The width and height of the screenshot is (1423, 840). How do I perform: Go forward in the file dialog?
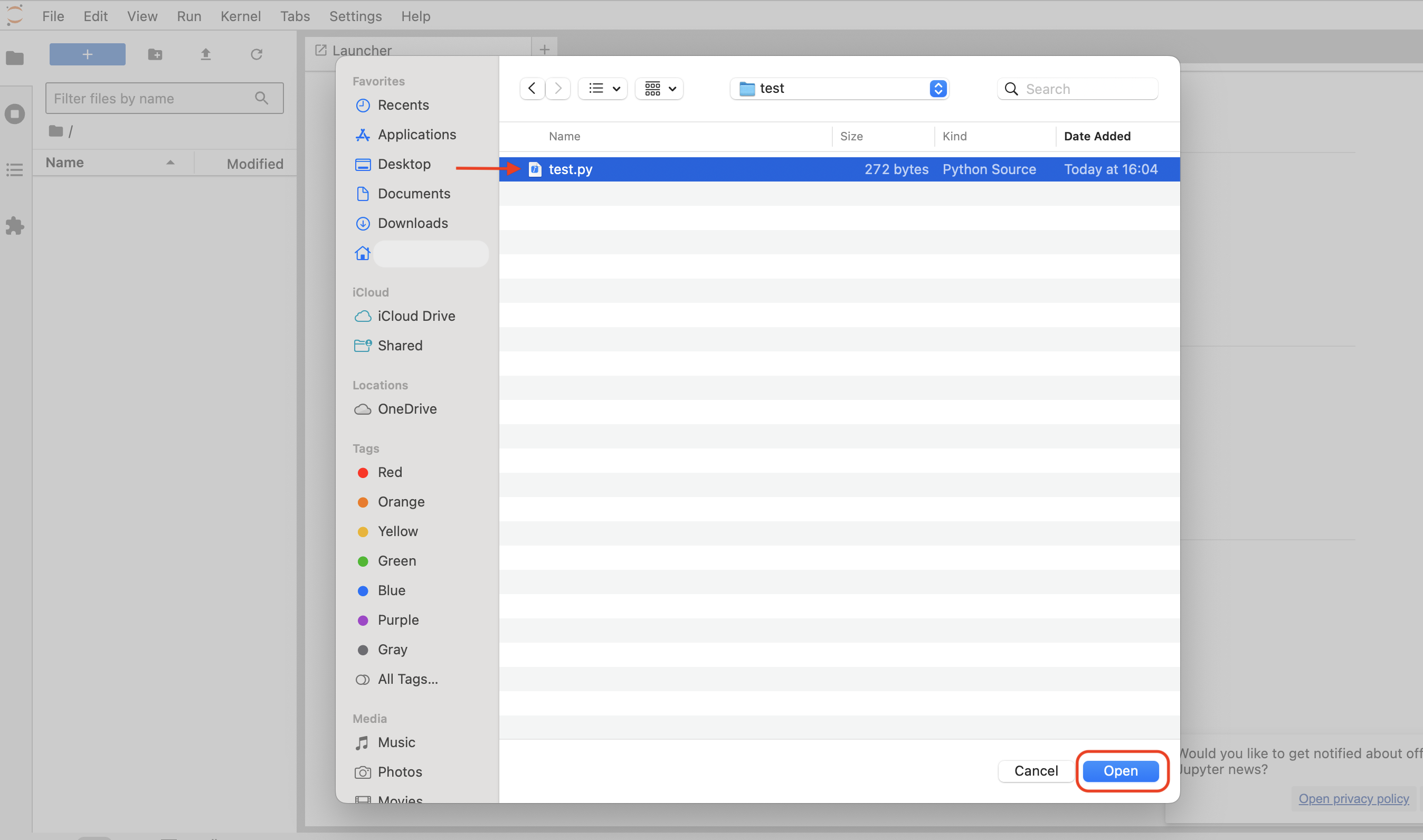pos(558,88)
